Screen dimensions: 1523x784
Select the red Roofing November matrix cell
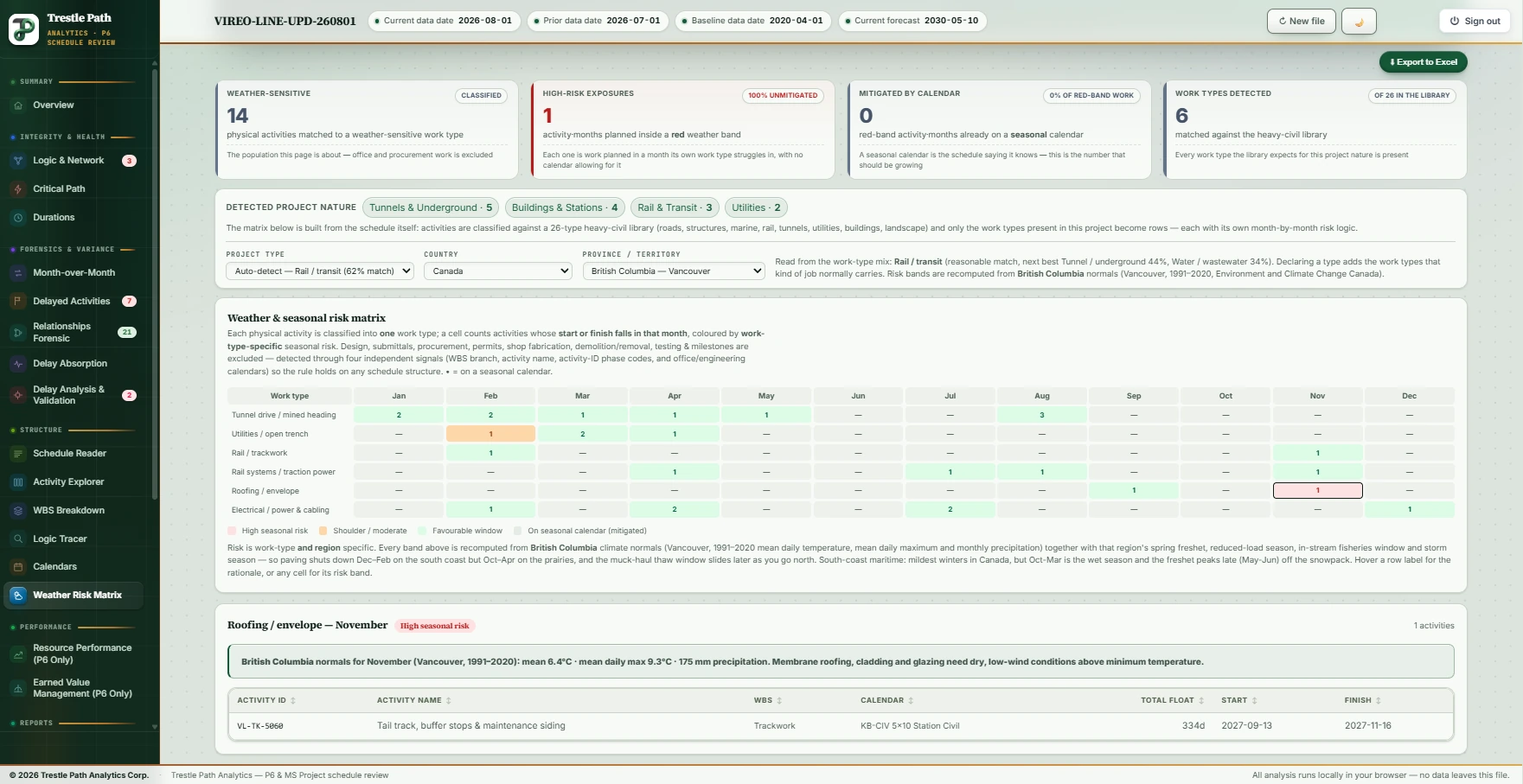click(1317, 491)
